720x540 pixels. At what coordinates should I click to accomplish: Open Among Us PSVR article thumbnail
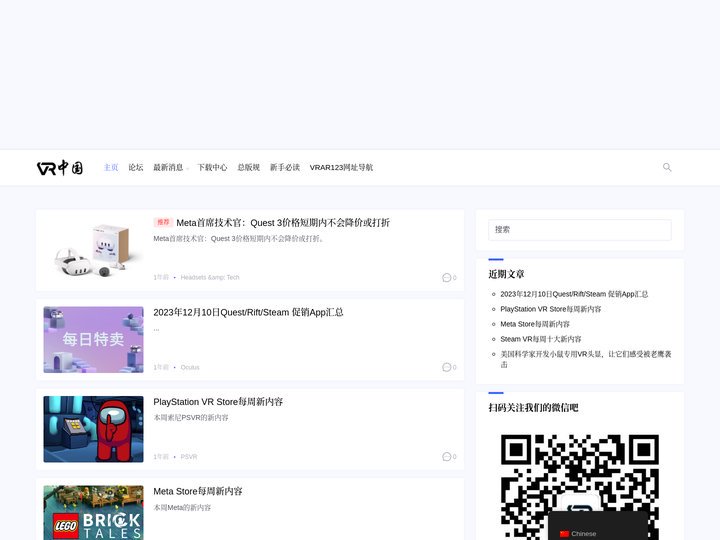93,429
